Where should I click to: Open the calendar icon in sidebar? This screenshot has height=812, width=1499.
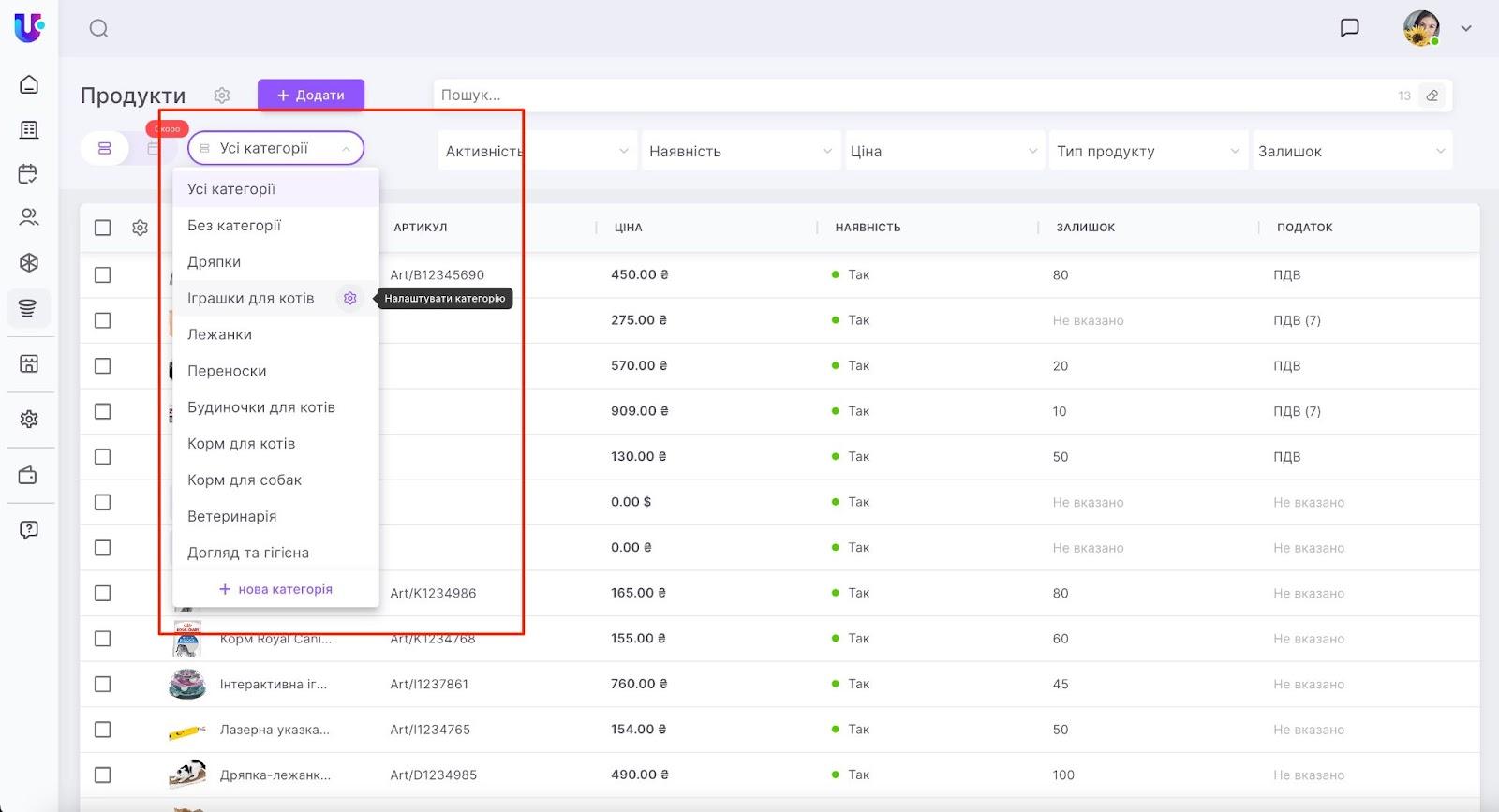pyautogui.click(x=29, y=174)
